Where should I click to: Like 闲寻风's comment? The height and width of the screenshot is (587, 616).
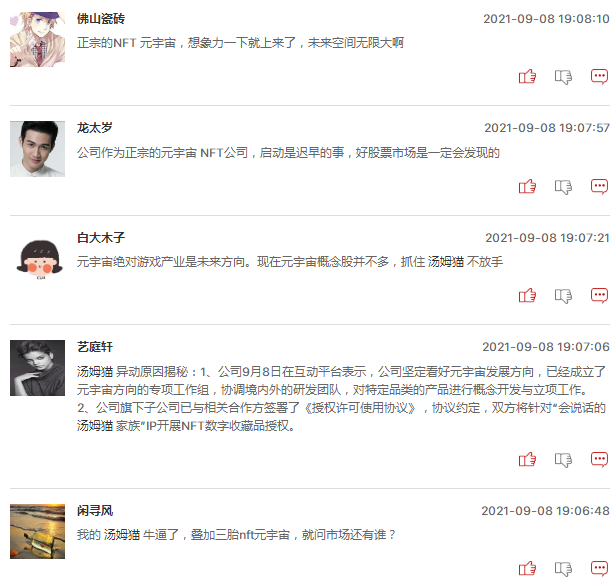tap(527, 568)
